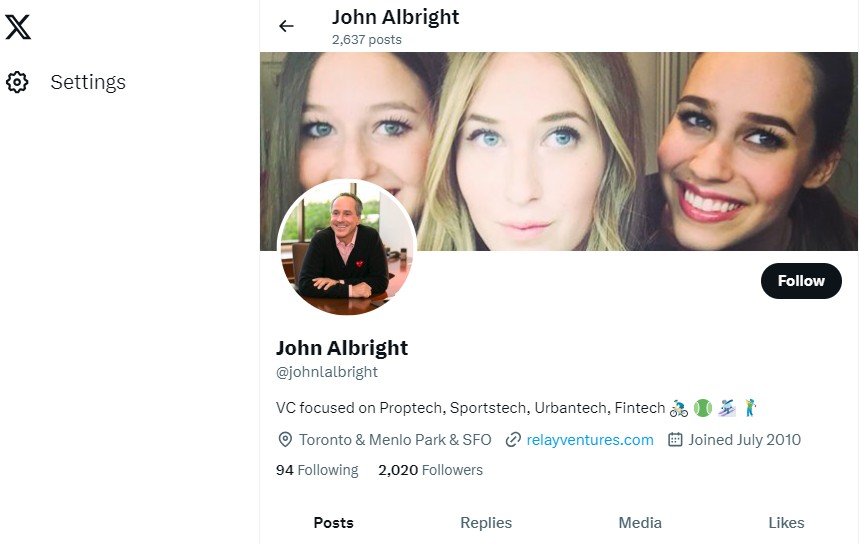
Task: Open John Albright's profile picture
Action: tap(347, 248)
